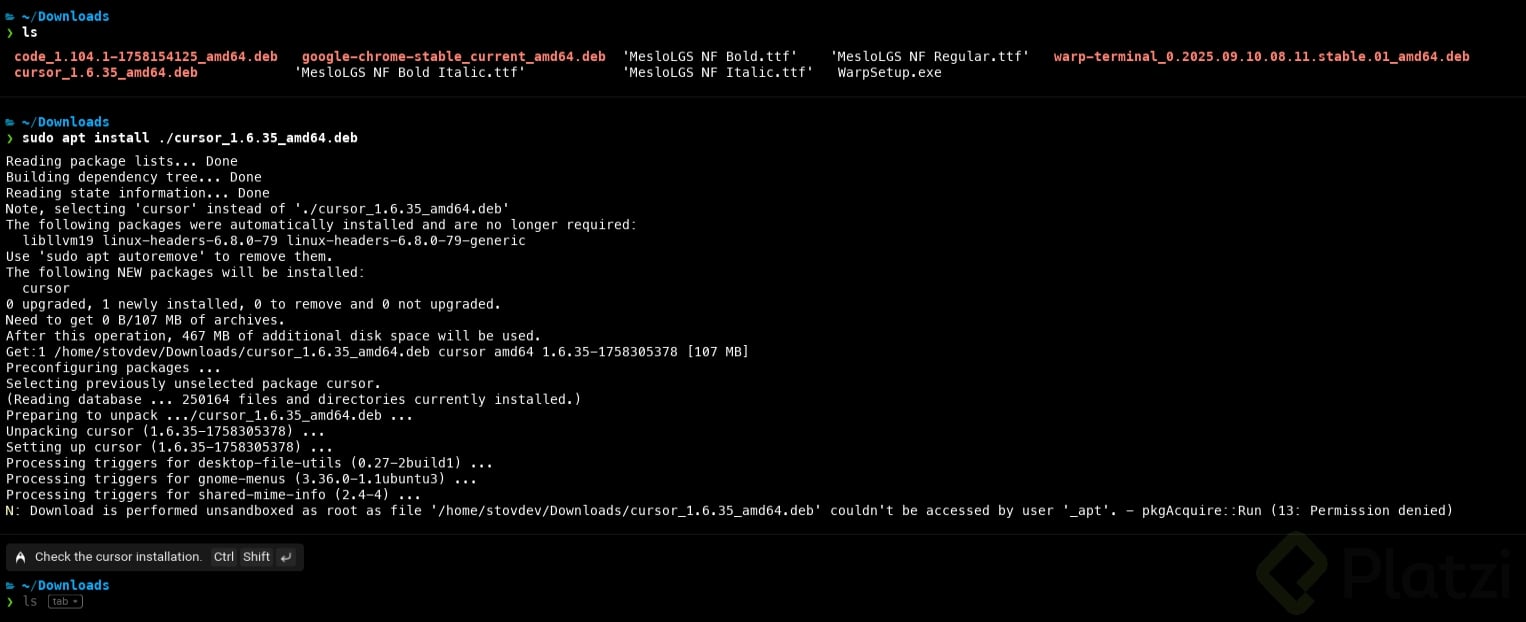Click the folder icon in the bottom input prompt

click(x=10, y=586)
